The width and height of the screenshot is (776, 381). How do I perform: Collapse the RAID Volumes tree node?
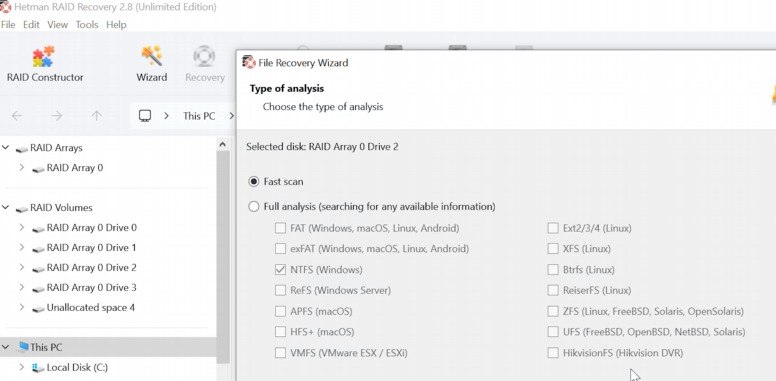(5, 207)
